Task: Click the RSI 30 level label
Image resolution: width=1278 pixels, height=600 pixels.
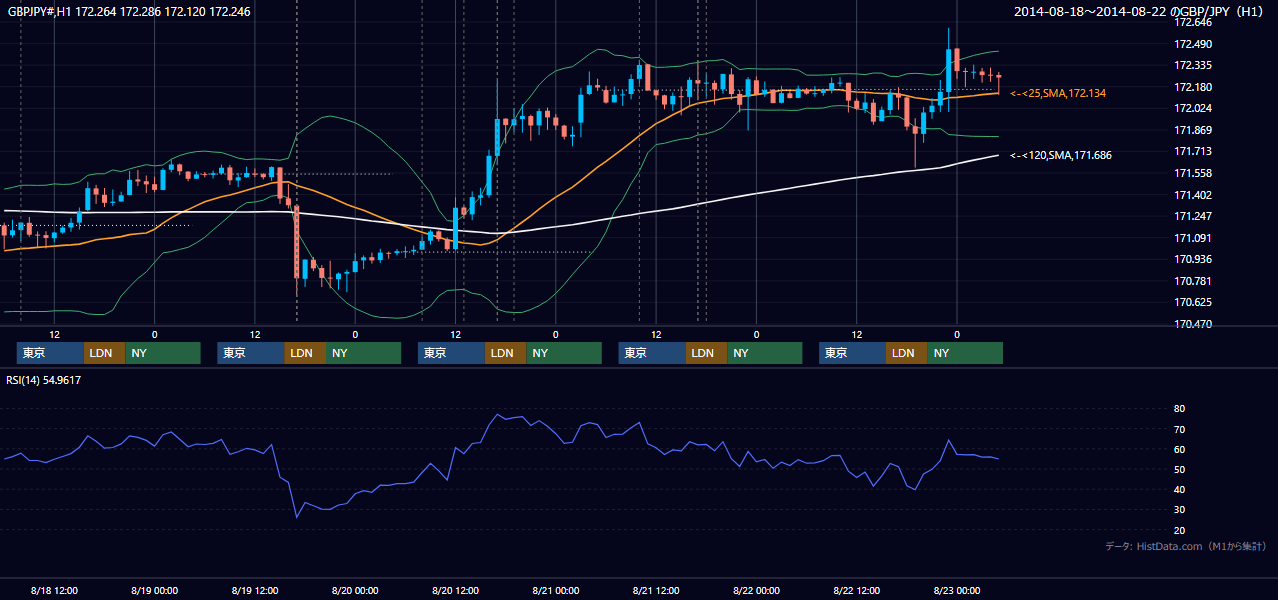Action: (x=1179, y=510)
